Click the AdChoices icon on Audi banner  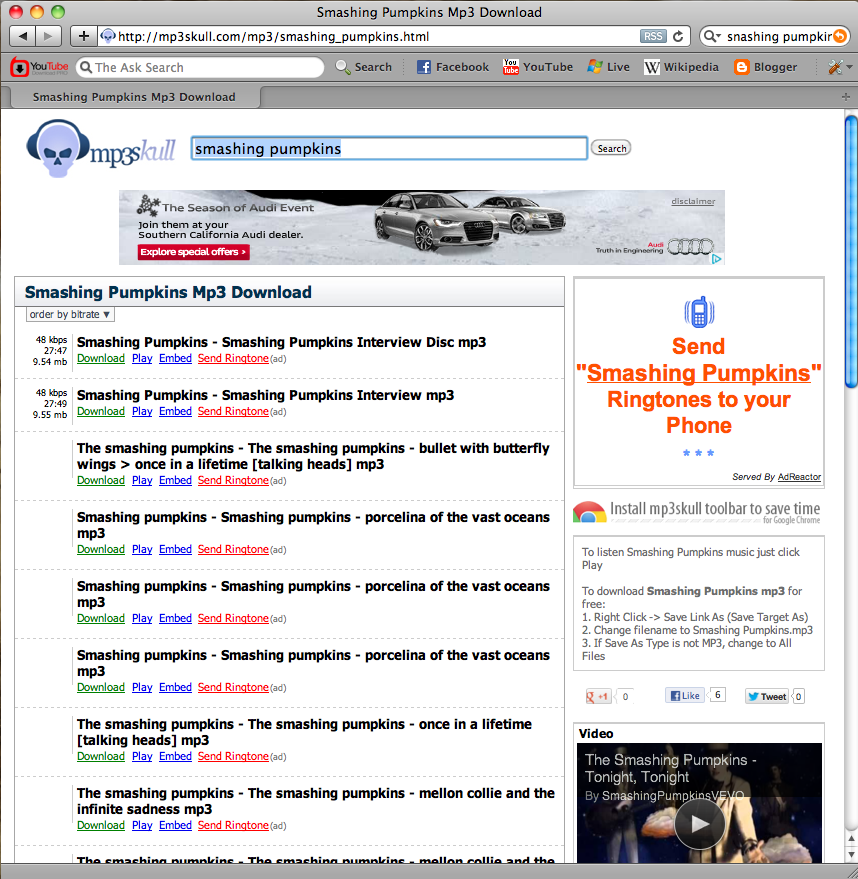[x=716, y=258]
